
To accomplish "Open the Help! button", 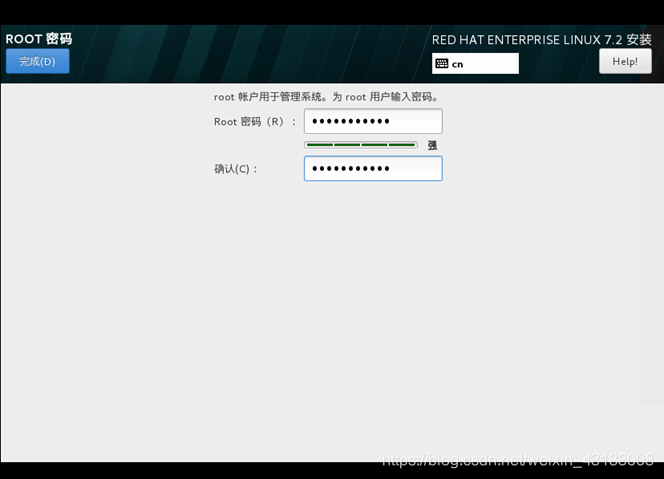I will coord(625,61).
